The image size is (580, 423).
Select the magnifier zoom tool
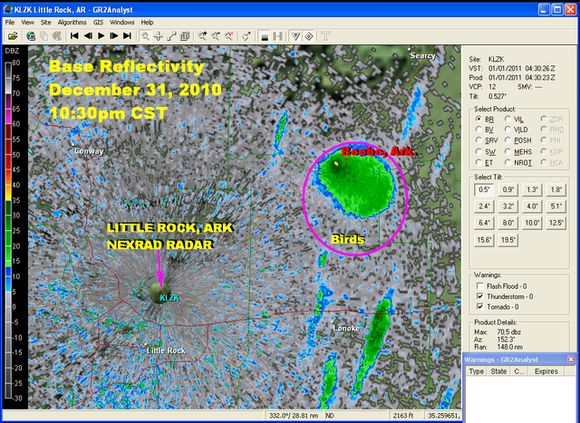click(145, 36)
